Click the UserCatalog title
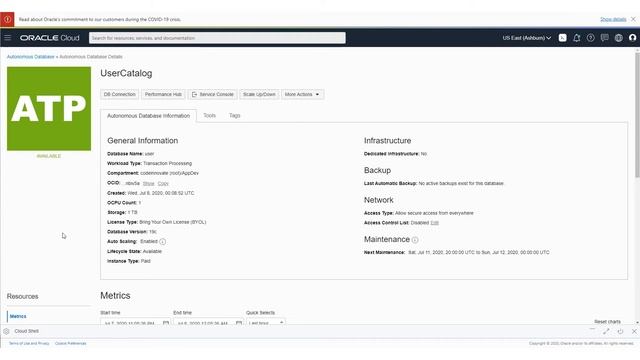 pyautogui.click(x=126, y=73)
